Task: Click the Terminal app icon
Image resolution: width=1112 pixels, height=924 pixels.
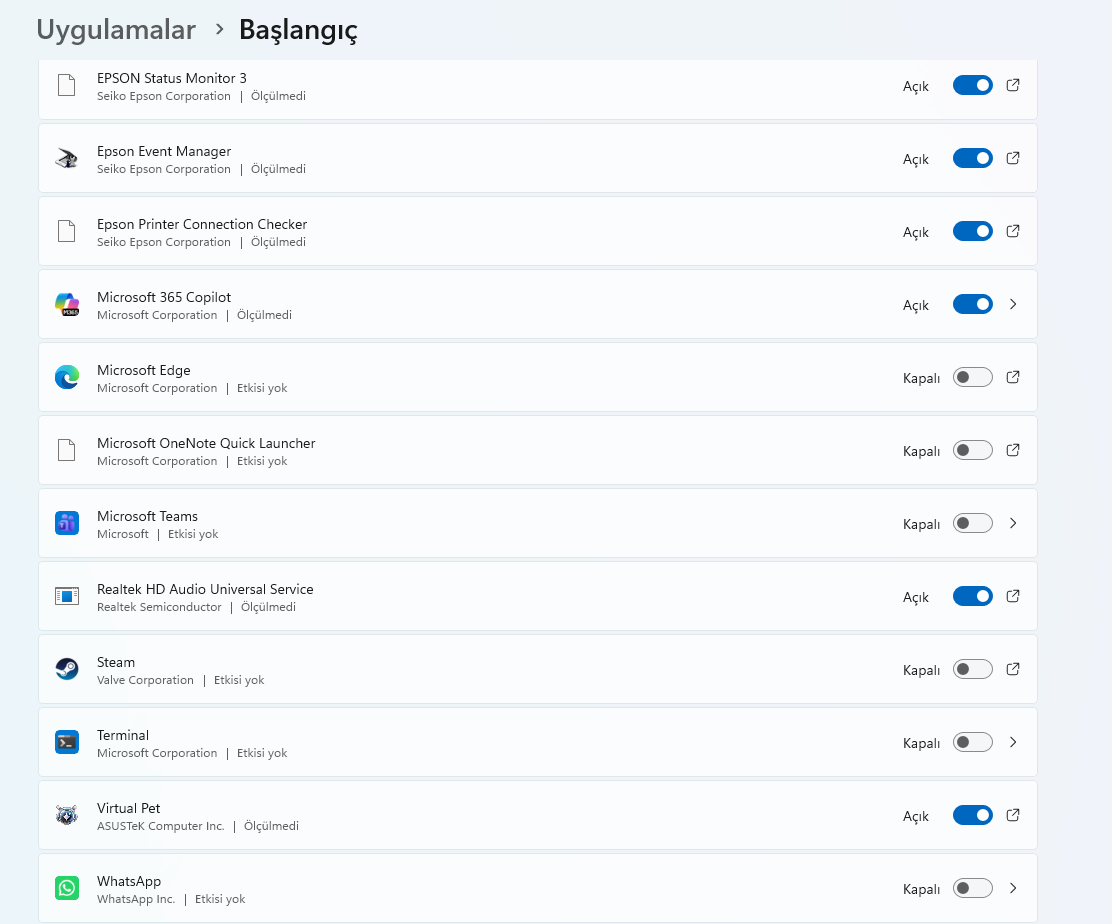Action: (67, 742)
